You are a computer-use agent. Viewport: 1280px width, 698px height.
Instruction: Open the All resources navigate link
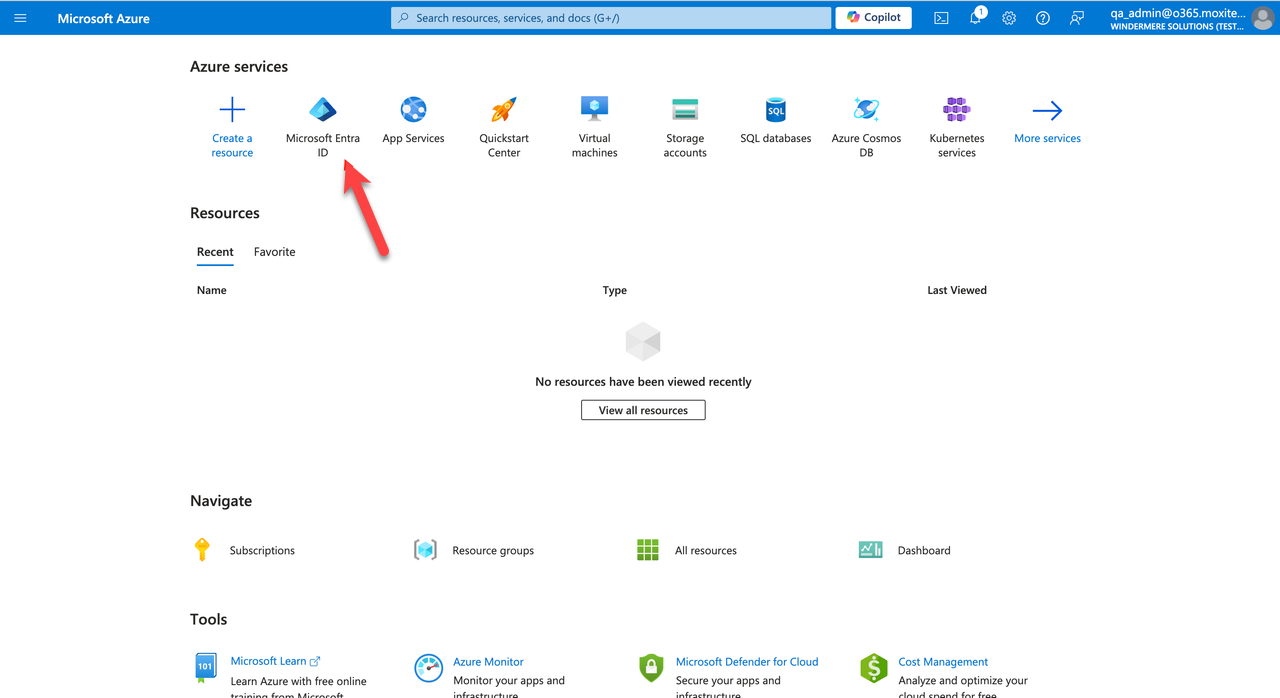(706, 550)
